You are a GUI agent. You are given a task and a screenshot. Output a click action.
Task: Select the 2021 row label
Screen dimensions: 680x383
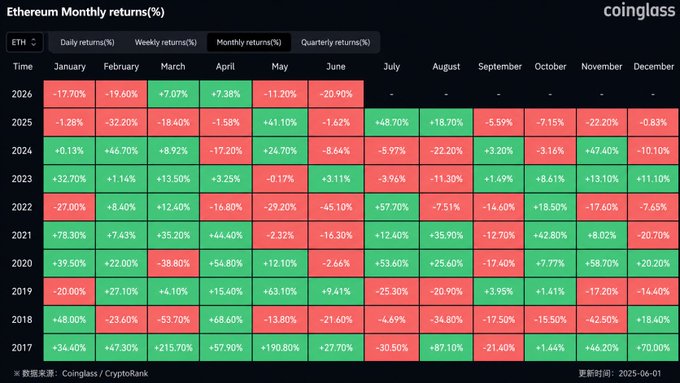click(x=22, y=235)
